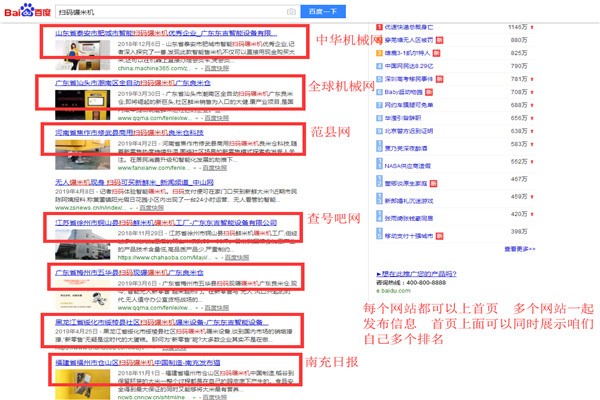
Task: Open 百度快照 for china.machine365.com result
Action: [217, 68]
